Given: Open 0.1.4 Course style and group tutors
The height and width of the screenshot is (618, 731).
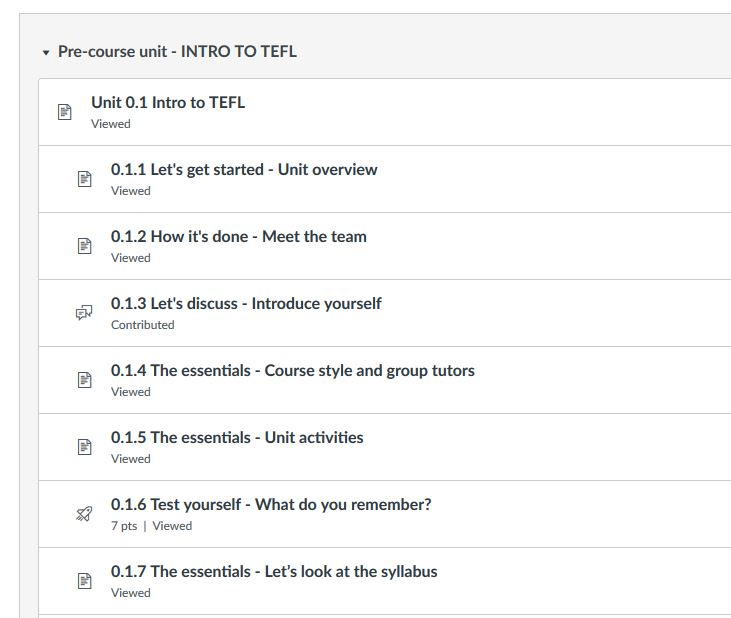Looking at the screenshot, I should (293, 371).
